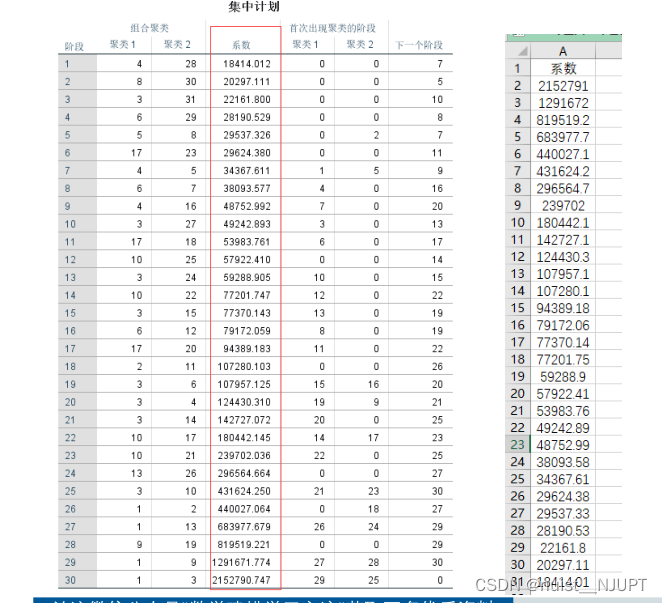Click highlighted Excel row header 23
This screenshot has height=603, width=662.
pos(518,445)
